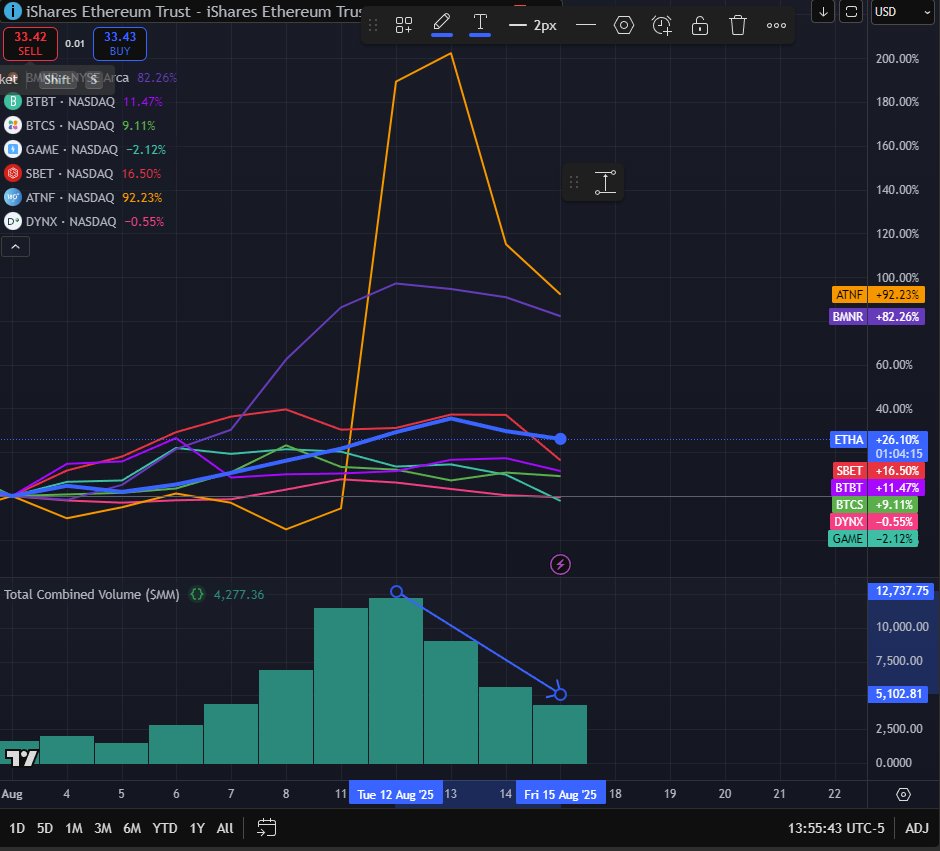Click Total Combined Volume indicator title
Screen dimensions: 940x851
[92, 595]
